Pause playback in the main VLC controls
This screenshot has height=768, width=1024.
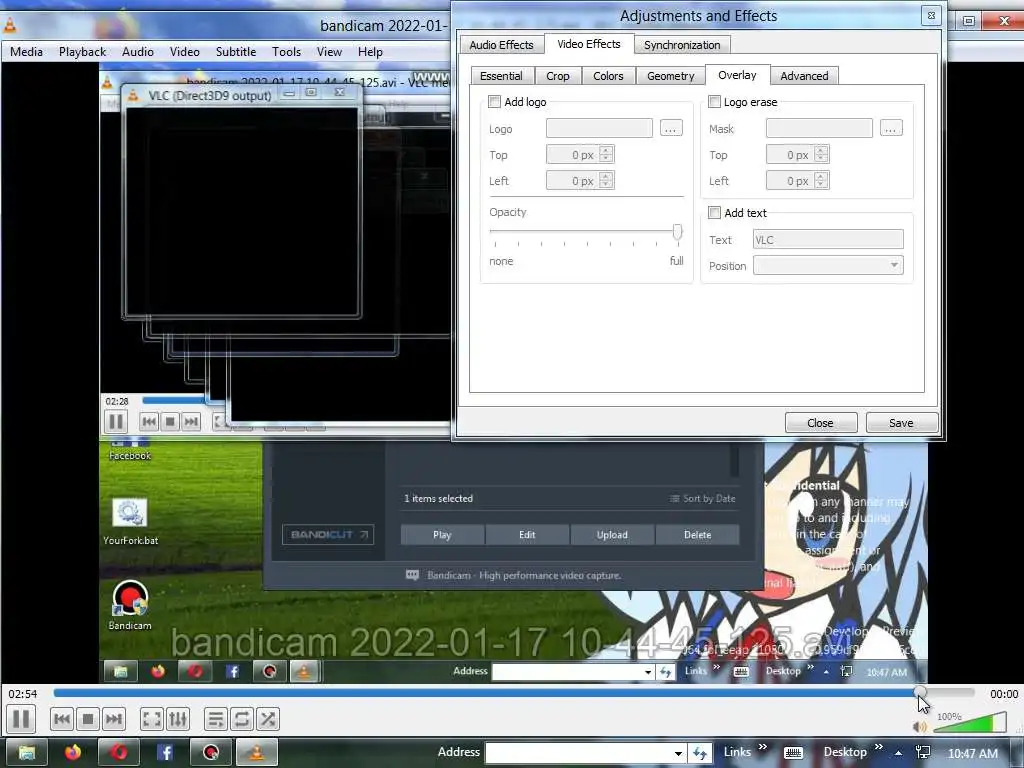pyautogui.click(x=21, y=719)
